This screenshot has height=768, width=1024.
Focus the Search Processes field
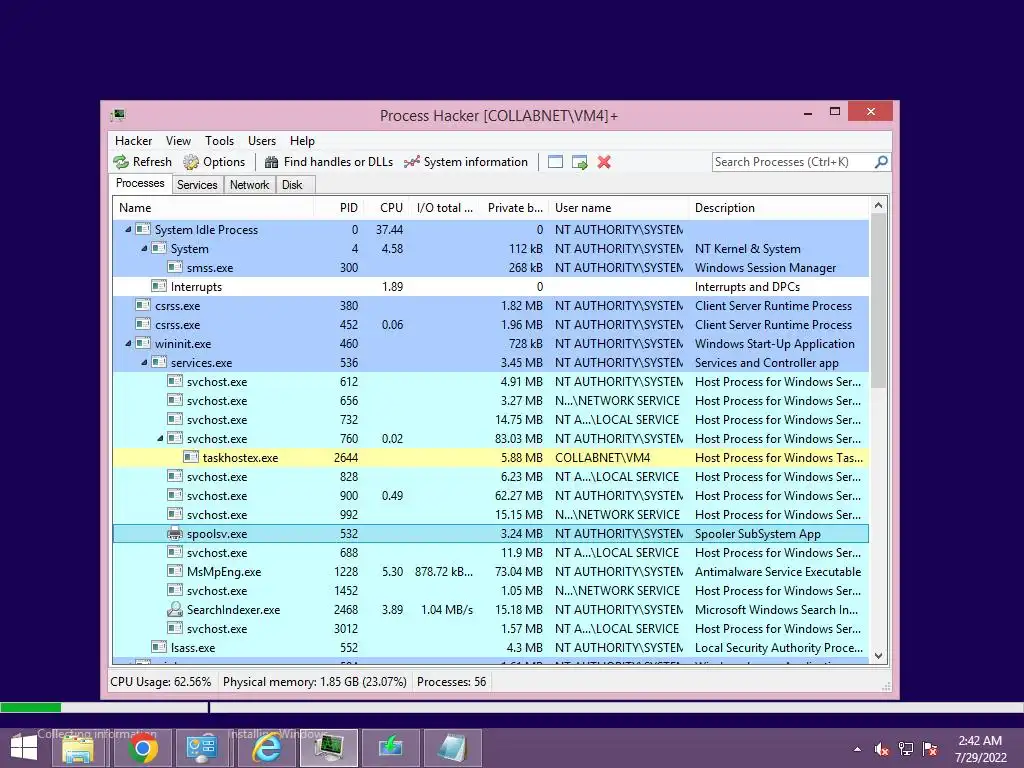click(x=793, y=162)
